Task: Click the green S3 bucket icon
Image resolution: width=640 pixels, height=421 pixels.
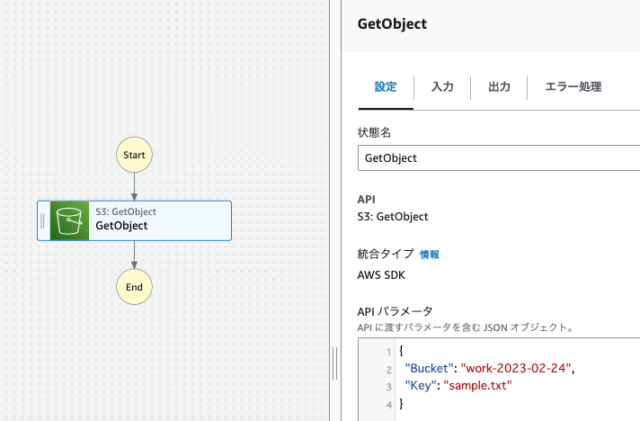Action: point(70,220)
